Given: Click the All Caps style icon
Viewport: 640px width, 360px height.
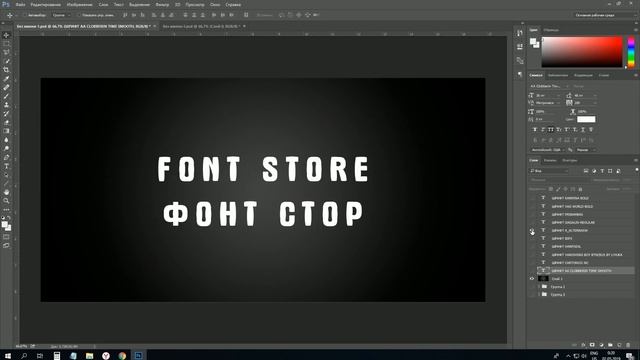Looking at the screenshot, I should 551,130.
